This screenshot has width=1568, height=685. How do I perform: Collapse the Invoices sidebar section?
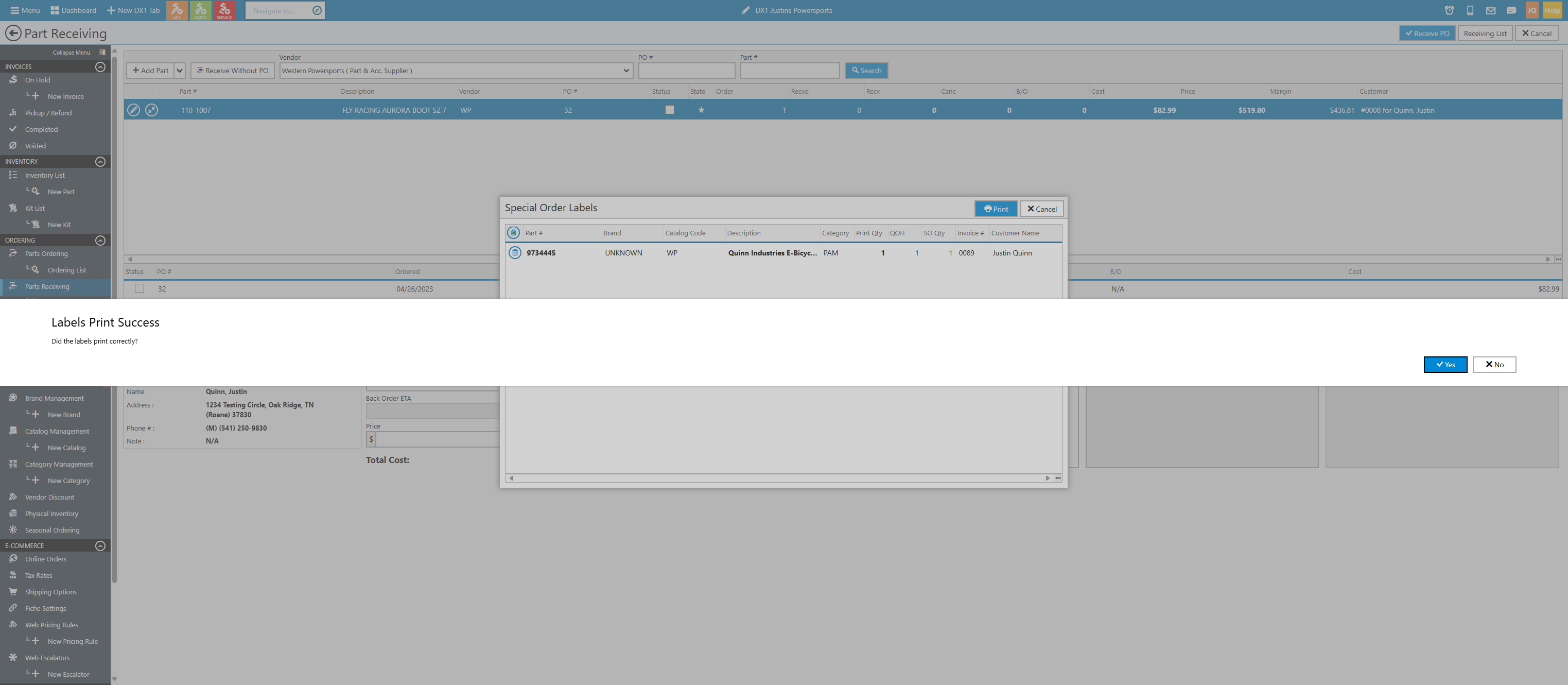coord(100,67)
